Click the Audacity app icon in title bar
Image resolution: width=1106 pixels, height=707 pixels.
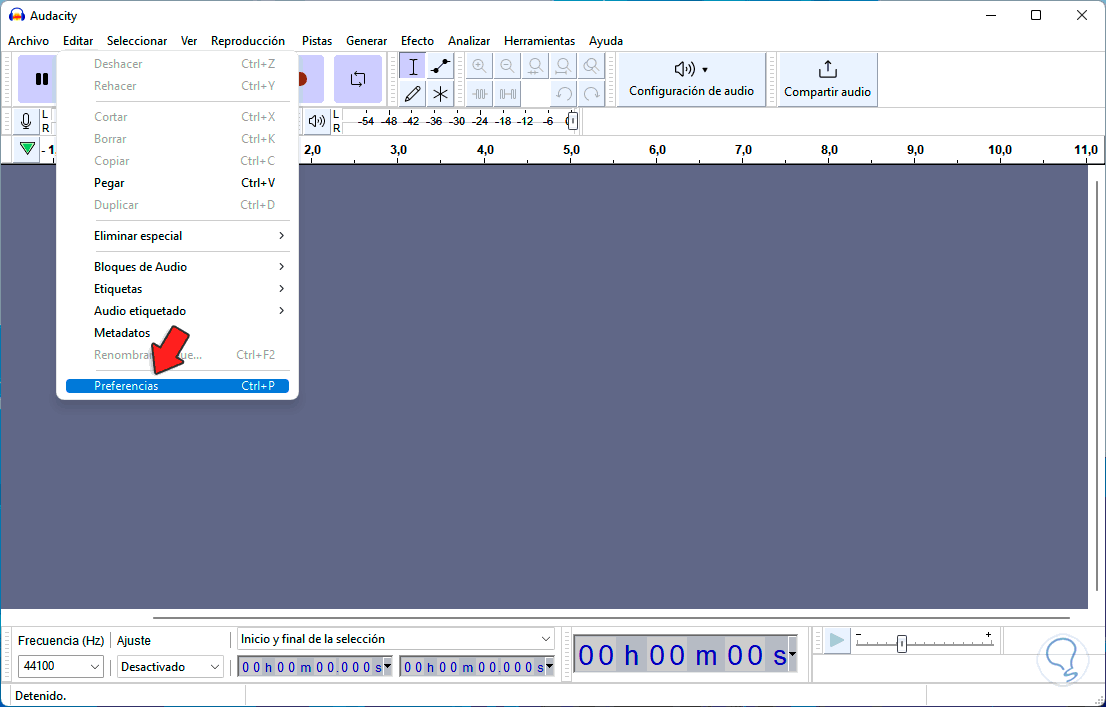click(16, 16)
